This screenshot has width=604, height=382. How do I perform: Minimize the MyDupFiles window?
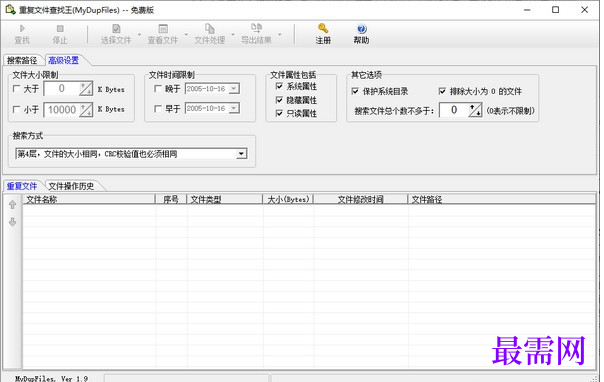pos(527,10)
